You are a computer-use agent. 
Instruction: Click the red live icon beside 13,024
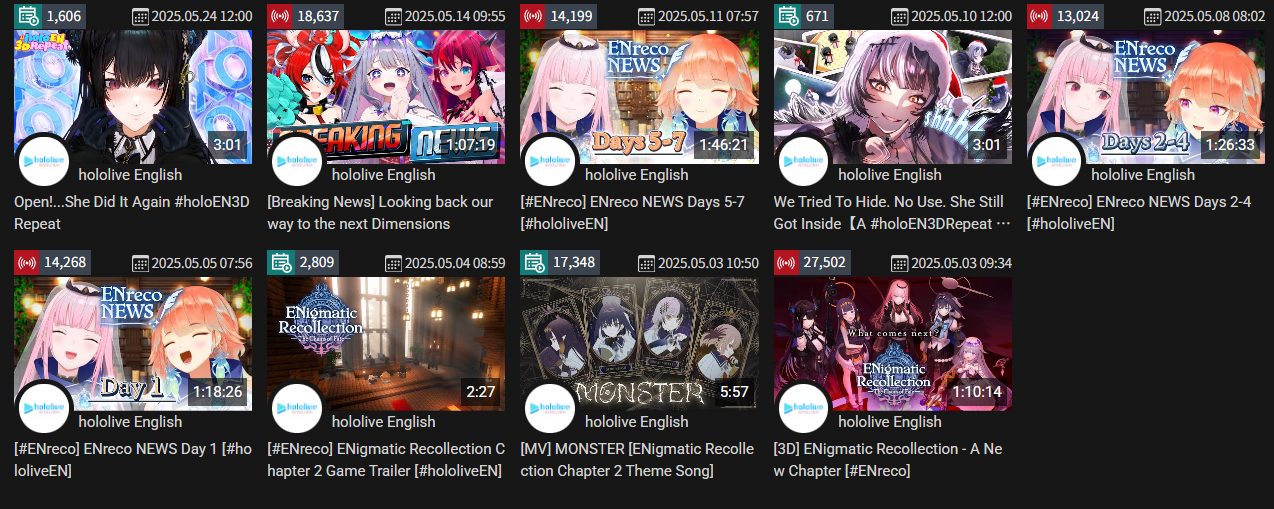click(x=1040, y=16)
